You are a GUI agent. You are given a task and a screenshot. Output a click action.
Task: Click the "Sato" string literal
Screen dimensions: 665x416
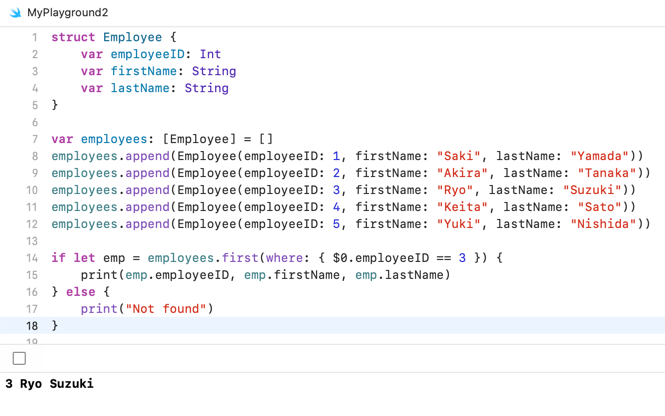click(599, 207)
